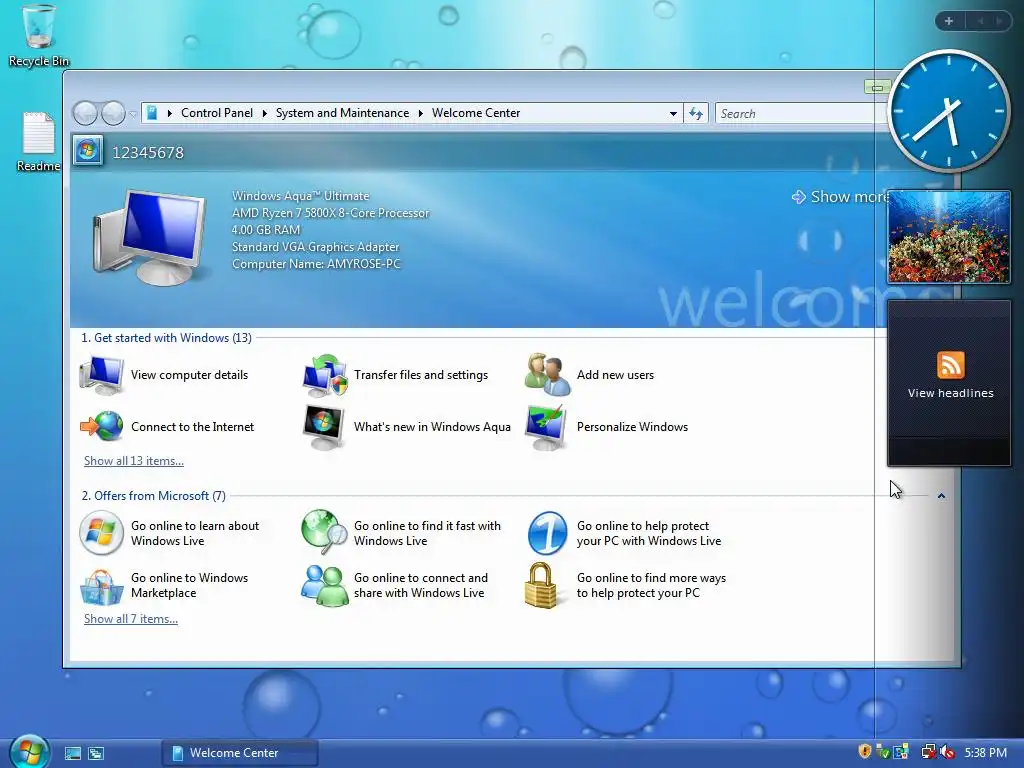1024x768 pixels.
Task: Click Computer Name: AMYROSE-PC text
Action: coord(316,264)
